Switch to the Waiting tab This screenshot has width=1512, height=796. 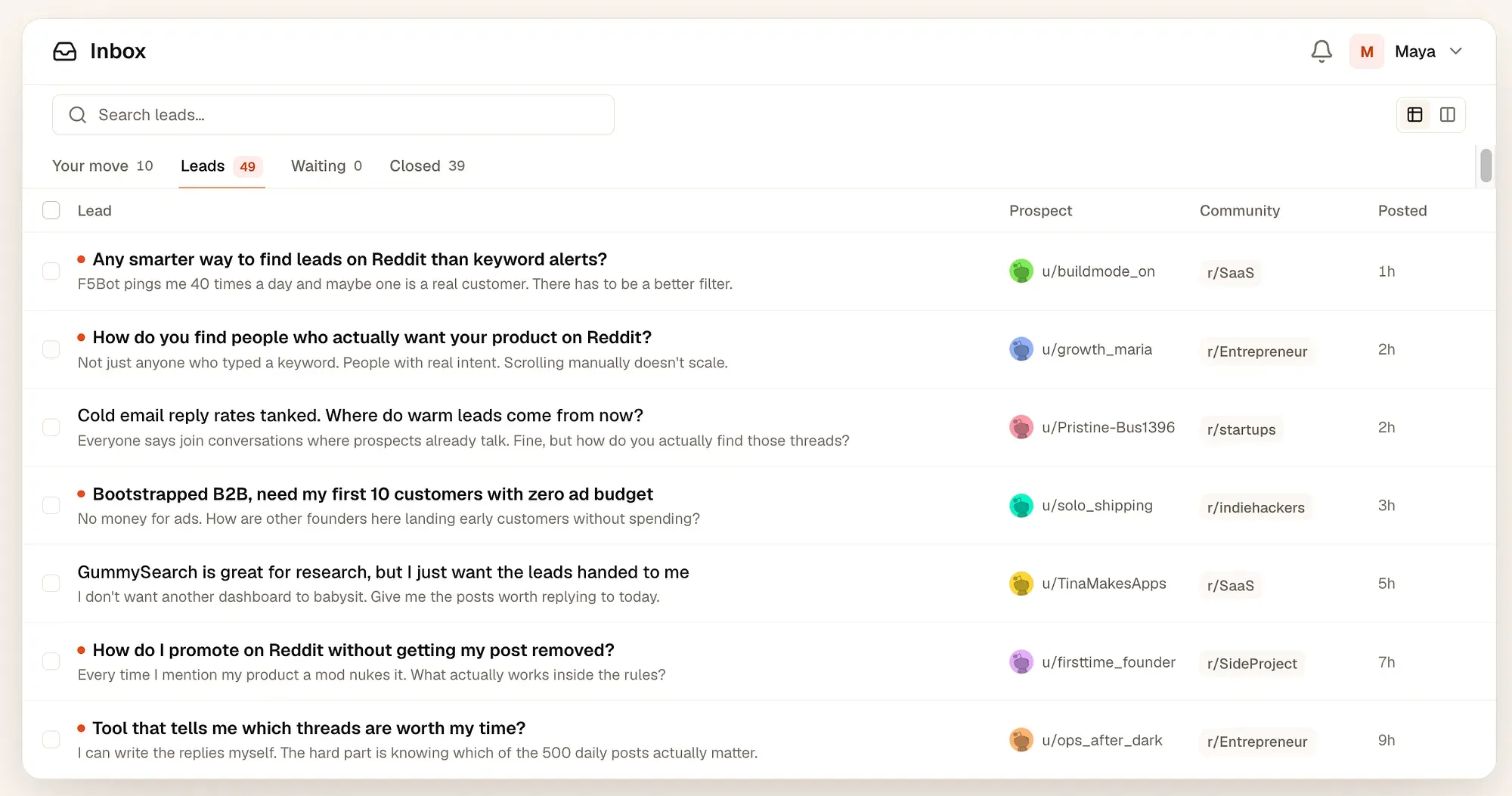(x=327, y=166)
